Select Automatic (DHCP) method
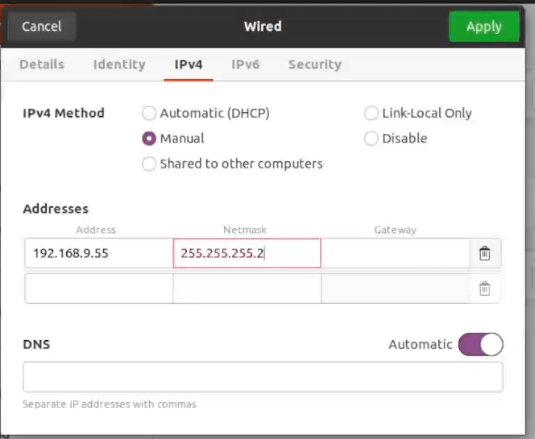 click(206, 113)
